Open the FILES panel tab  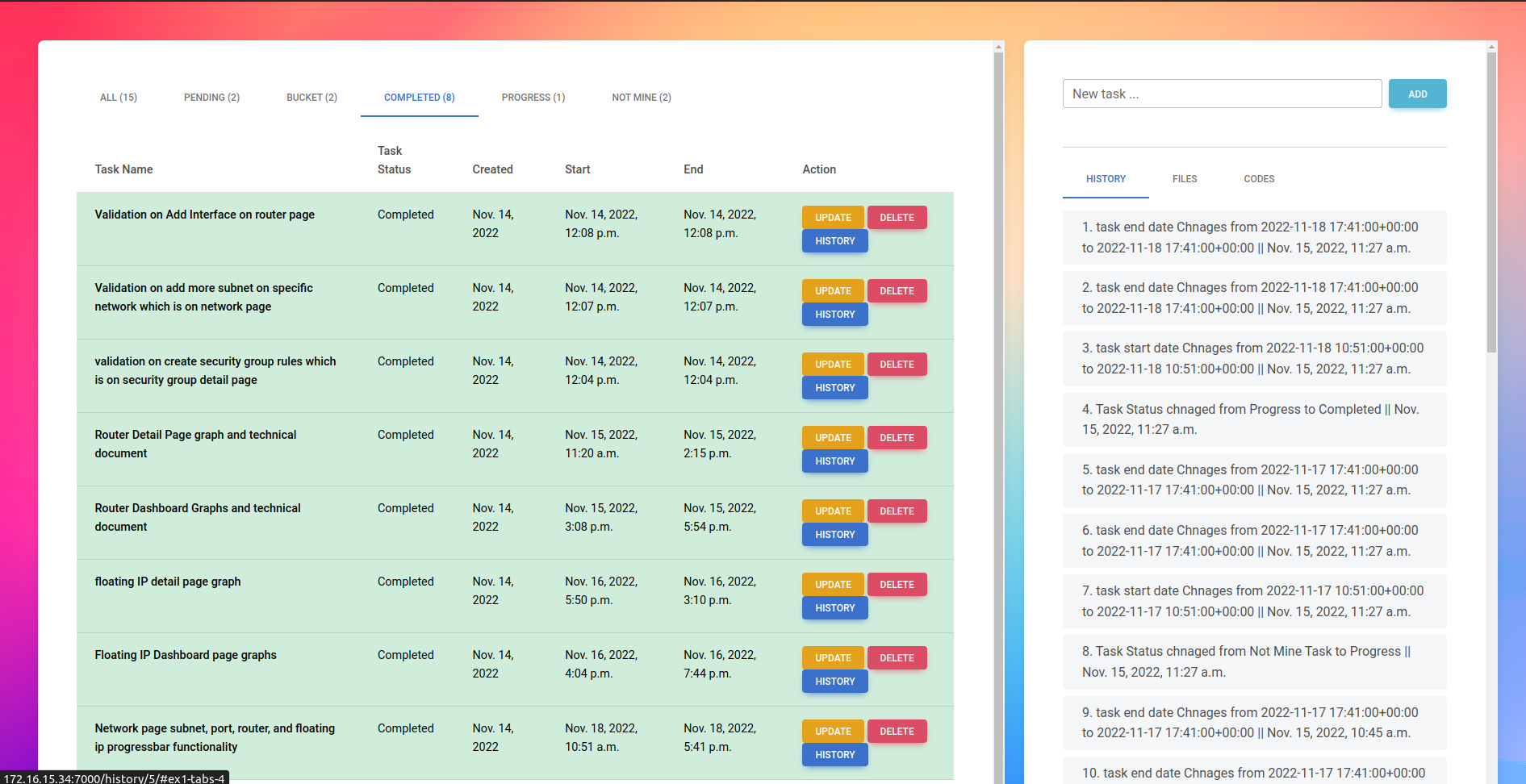tap(1185, 179)
